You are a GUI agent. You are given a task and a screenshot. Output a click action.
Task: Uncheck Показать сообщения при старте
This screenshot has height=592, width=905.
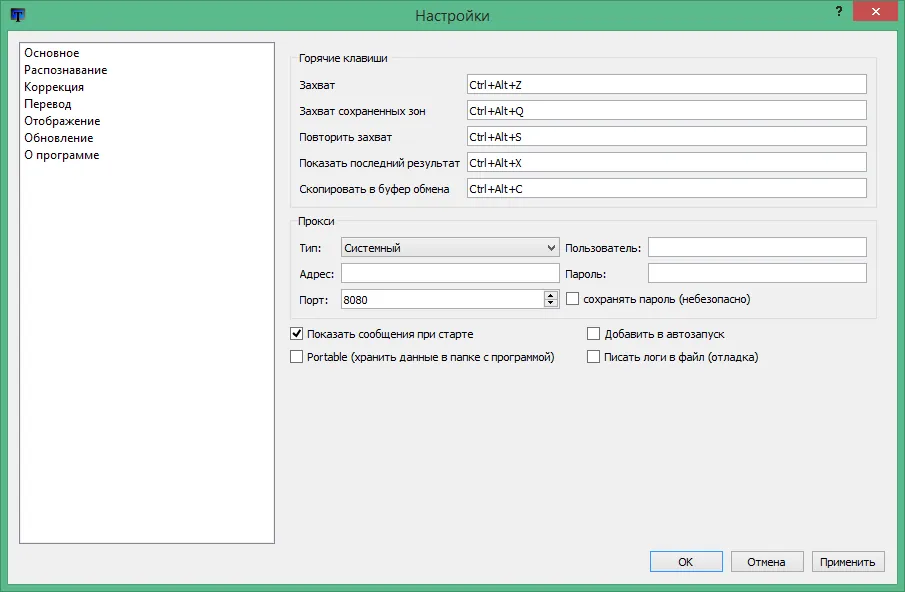296,334
